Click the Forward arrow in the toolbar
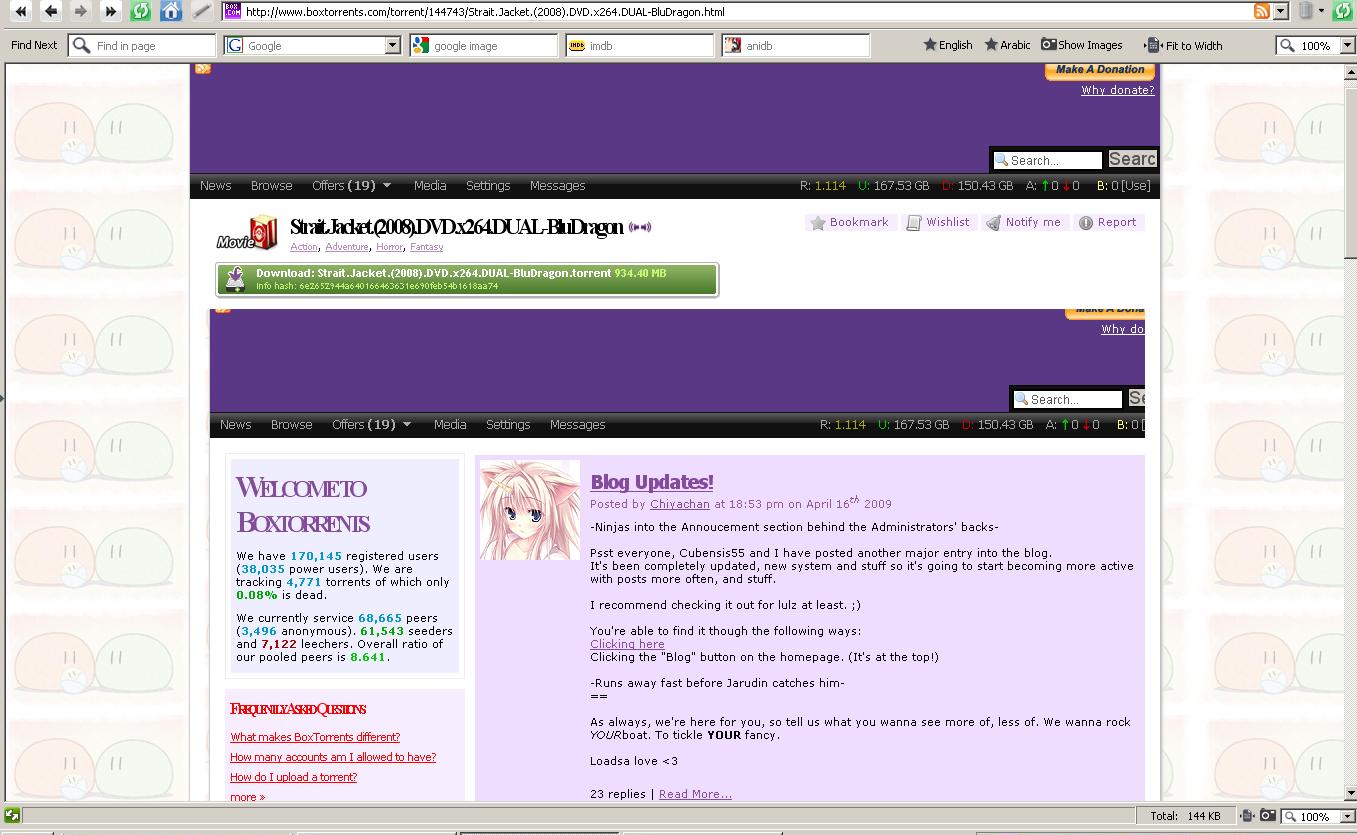Screen dimensions: 1357x835 pos(81,11)
